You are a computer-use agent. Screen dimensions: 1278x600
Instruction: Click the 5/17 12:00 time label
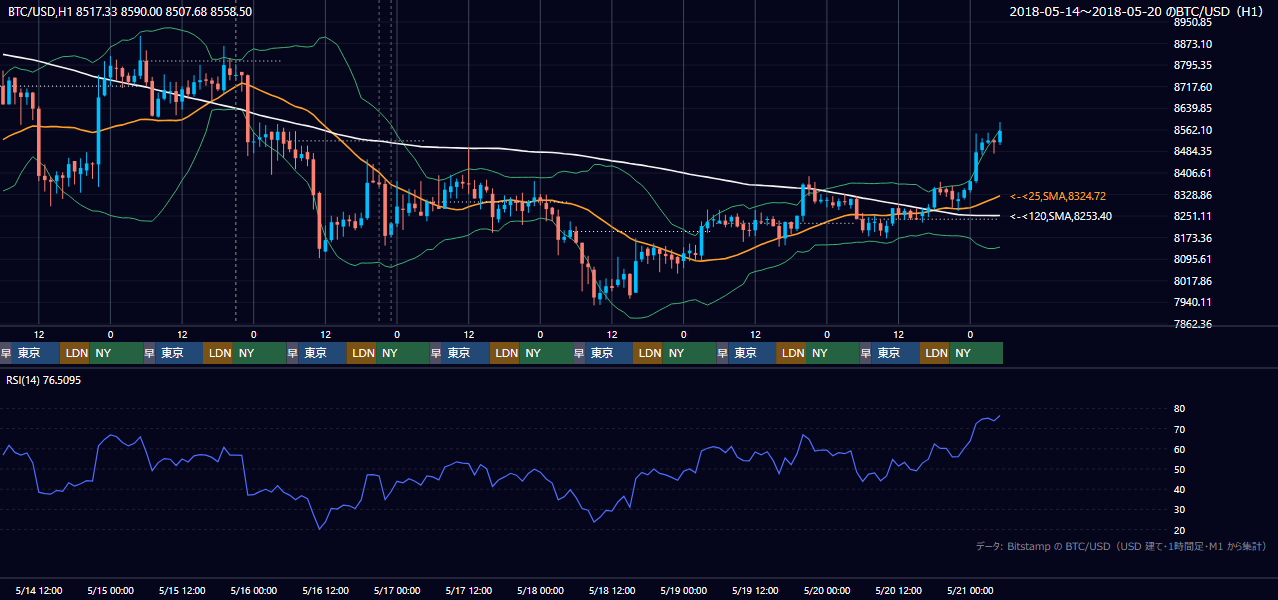point(469,590)
